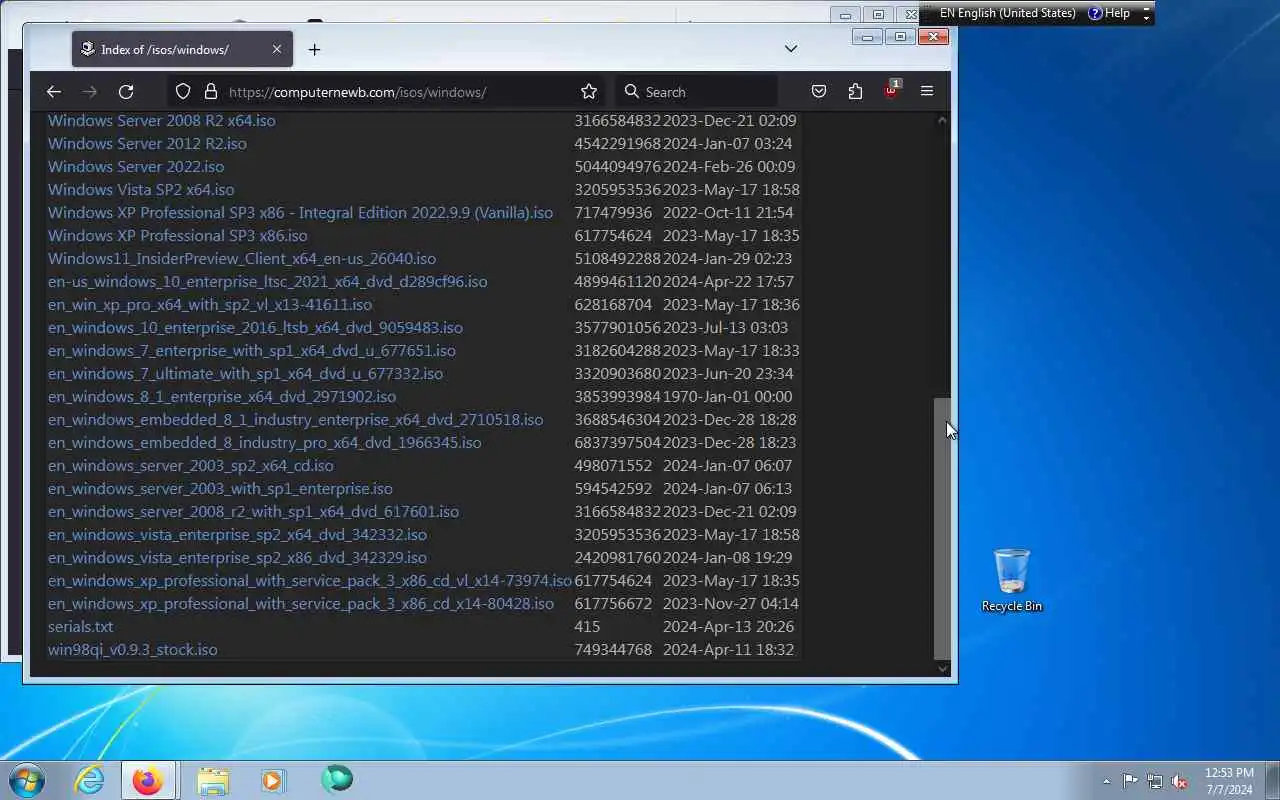Image resolution: width=1280 pixels, height=800 pixels.
Task: List all tabs dropdown arrow
Action: 790,49
